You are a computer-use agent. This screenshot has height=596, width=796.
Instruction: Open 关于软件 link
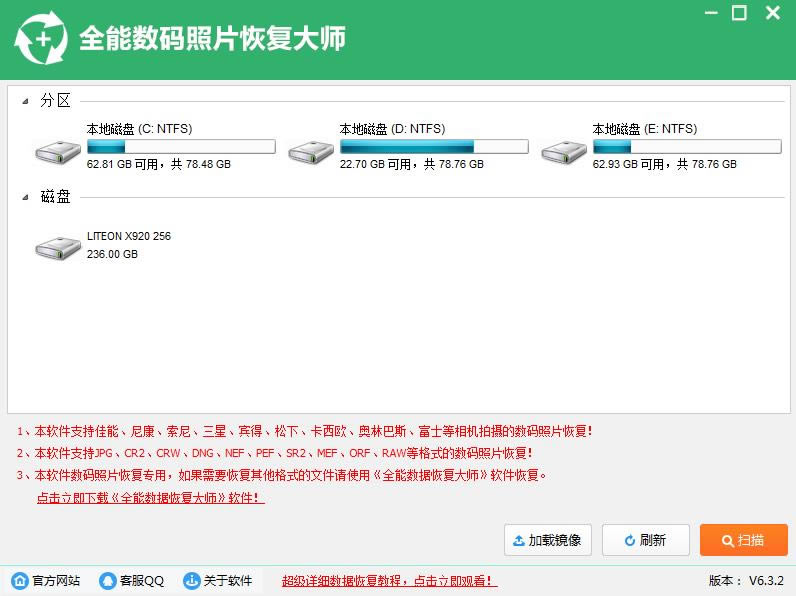[227, 581]
